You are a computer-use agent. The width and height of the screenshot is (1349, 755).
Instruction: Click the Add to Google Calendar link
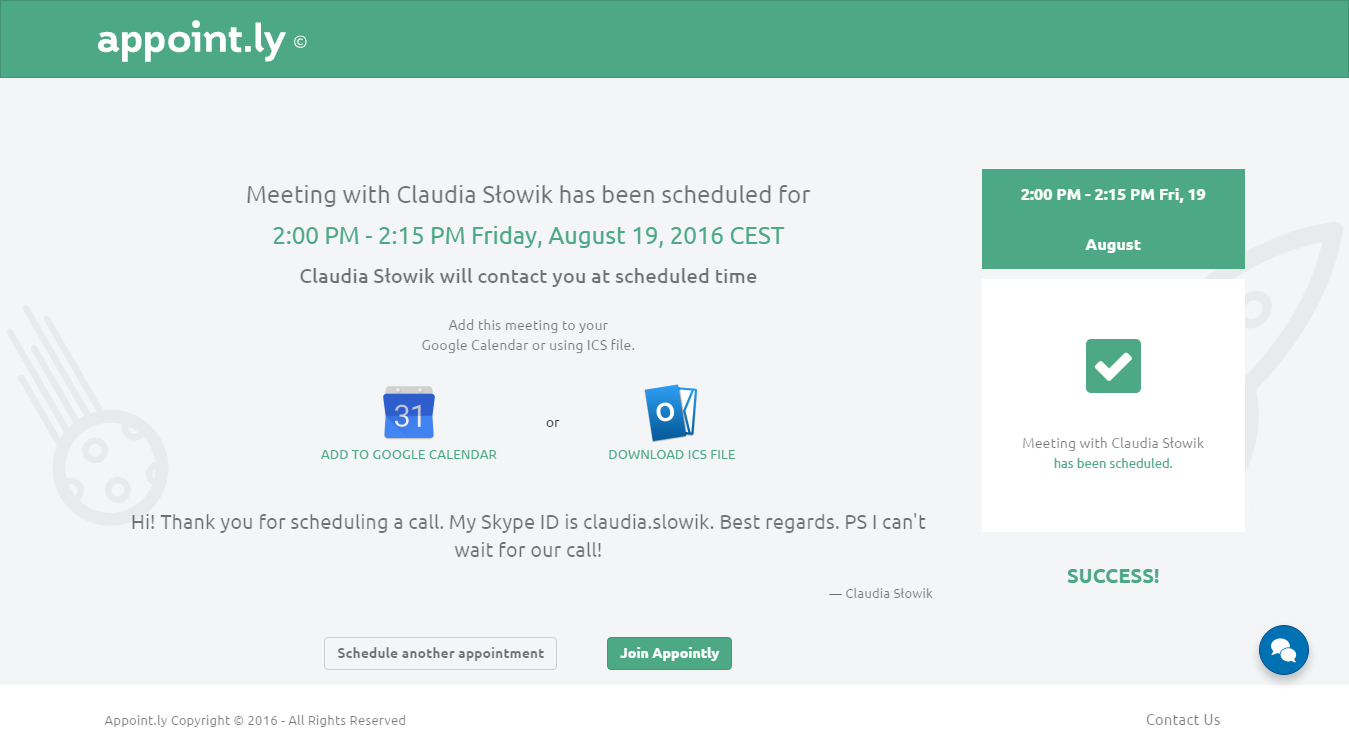click(x=408, y=454)
